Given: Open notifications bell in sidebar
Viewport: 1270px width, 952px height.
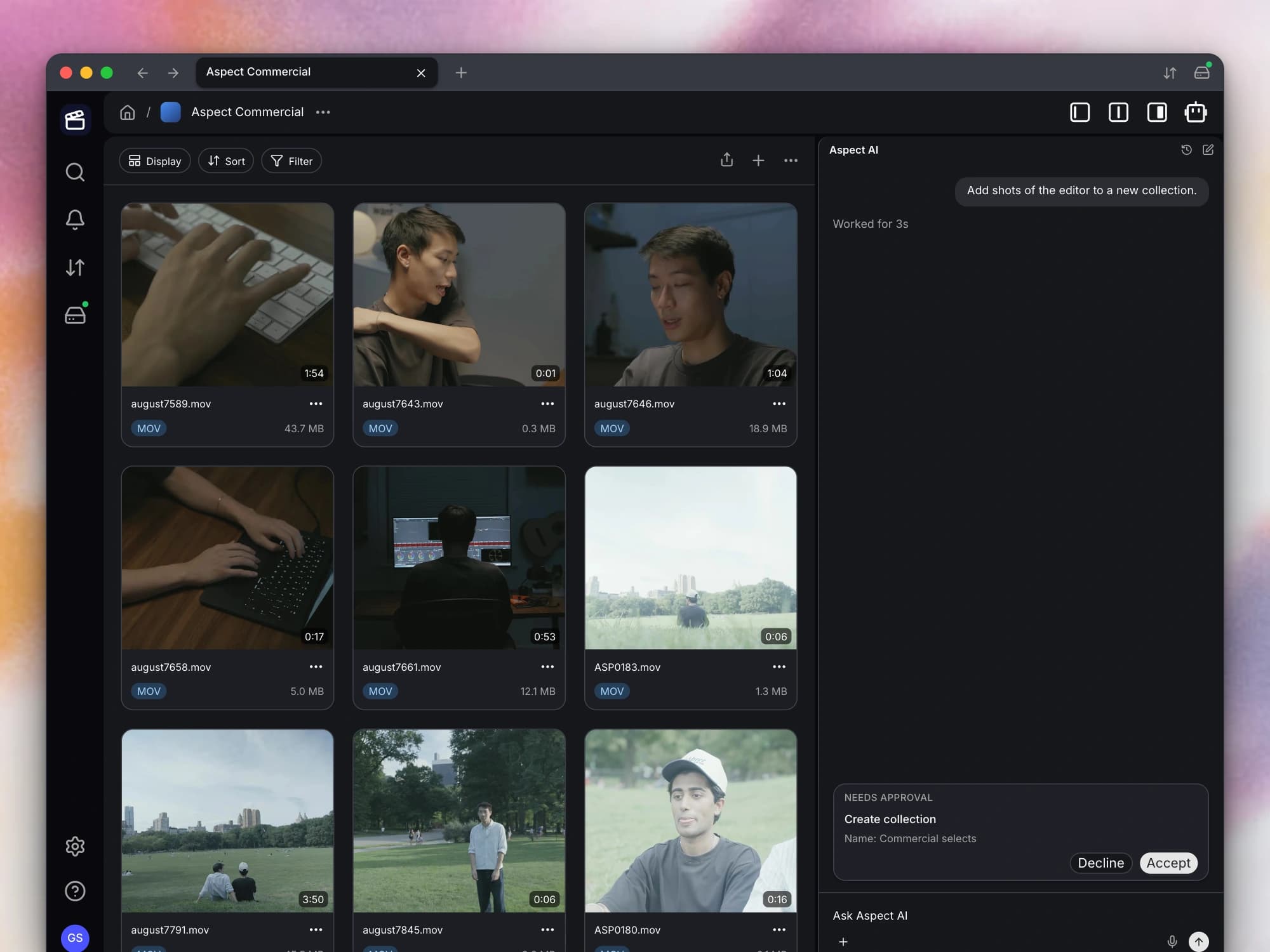Looking at the screenshot, I should click(75, 220).
